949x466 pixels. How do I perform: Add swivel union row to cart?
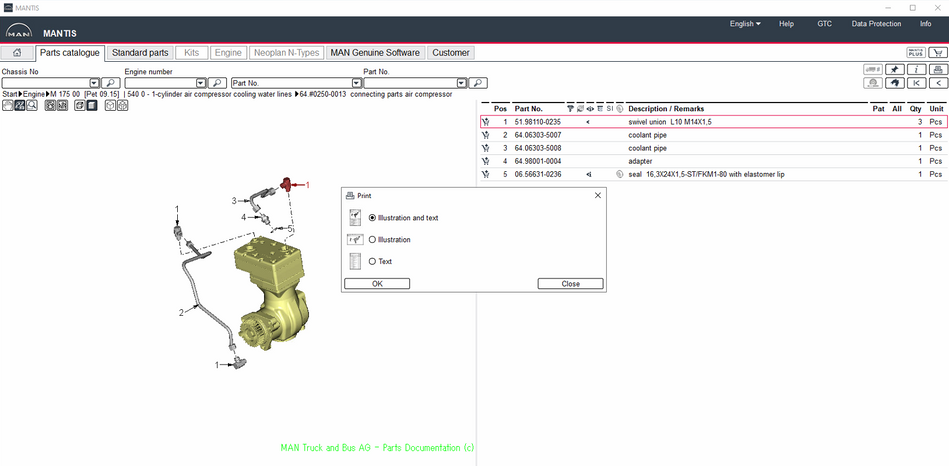pos(485,122)
